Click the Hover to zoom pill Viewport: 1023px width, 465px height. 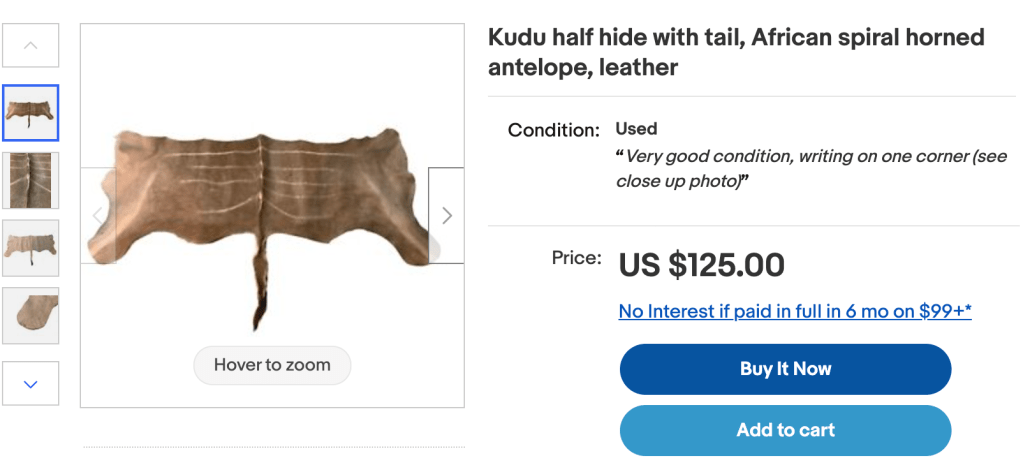[x=272, y=365]
